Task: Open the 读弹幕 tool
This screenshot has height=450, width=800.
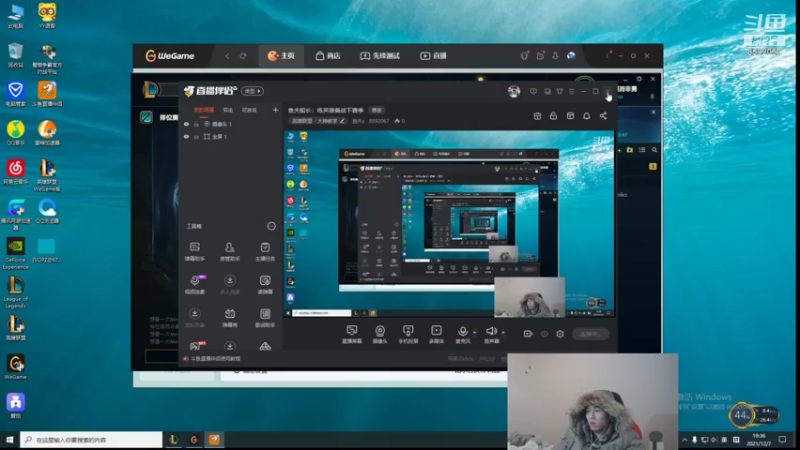Action: point(265,285)
